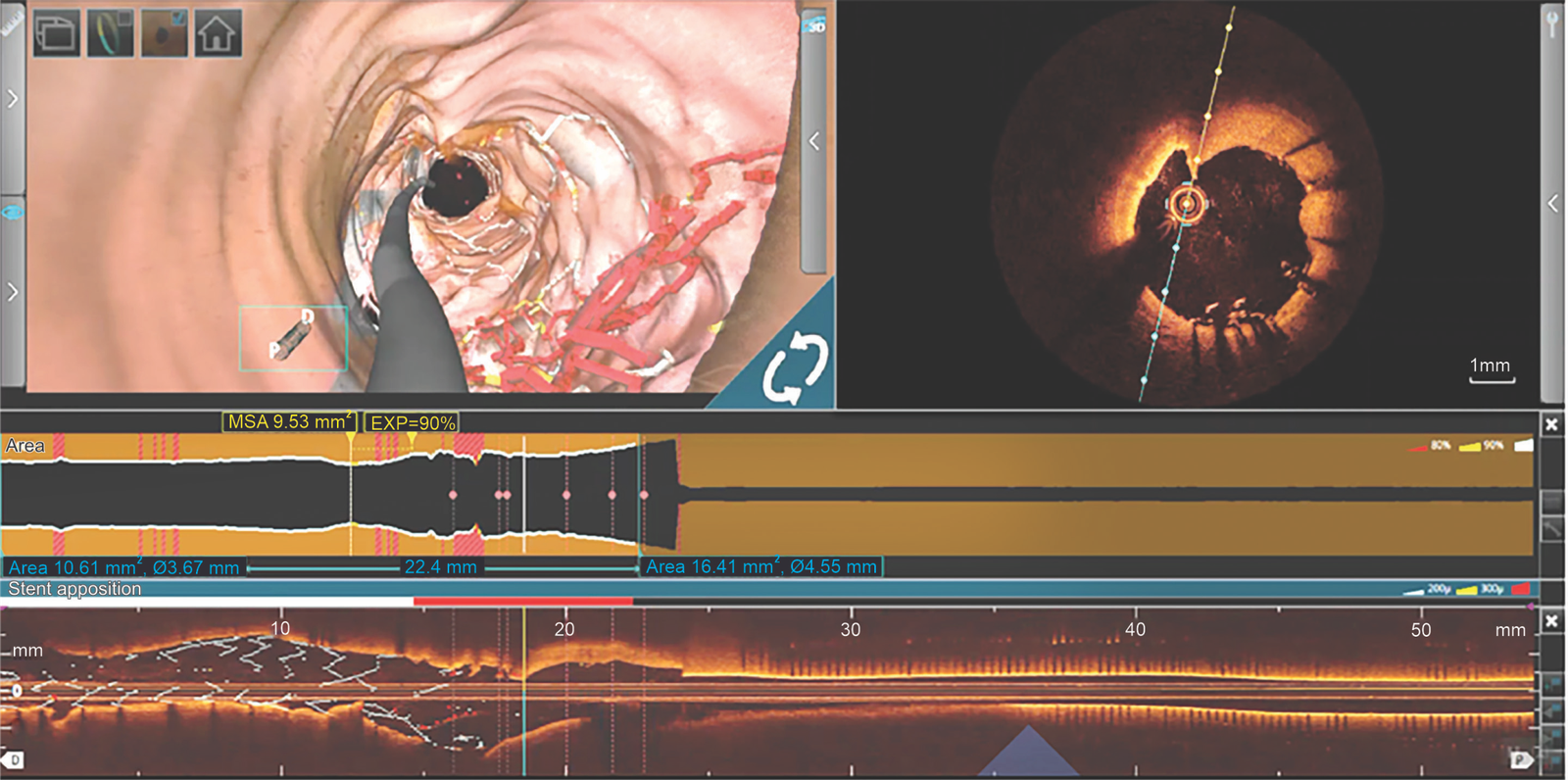Click the ruler measurement tool icon
The image size is (1568, 780).
pos(10,24)
